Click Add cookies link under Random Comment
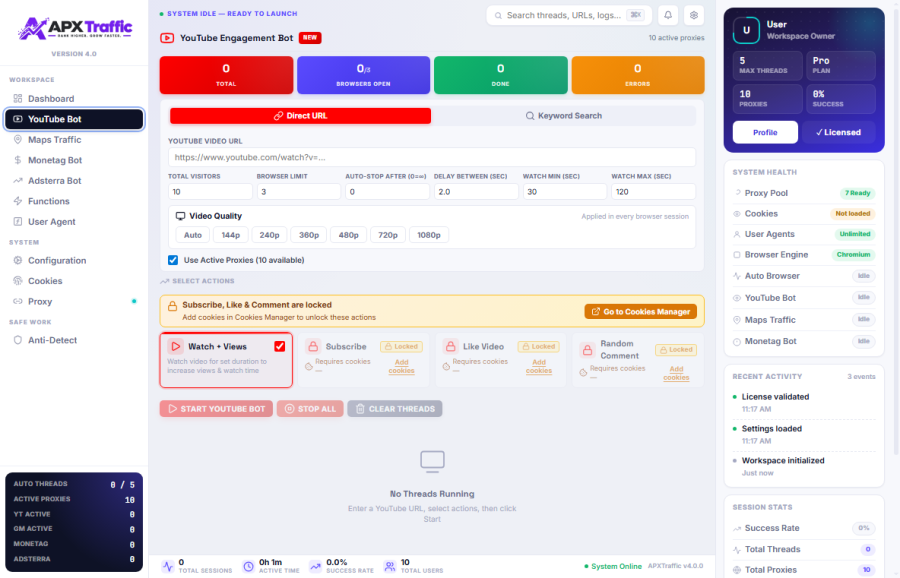The width and height of the screenshot is (900, 578). pos(676,373)
